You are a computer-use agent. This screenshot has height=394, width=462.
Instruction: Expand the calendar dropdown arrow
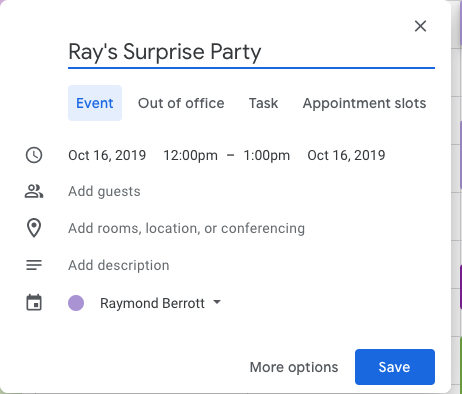217,302
